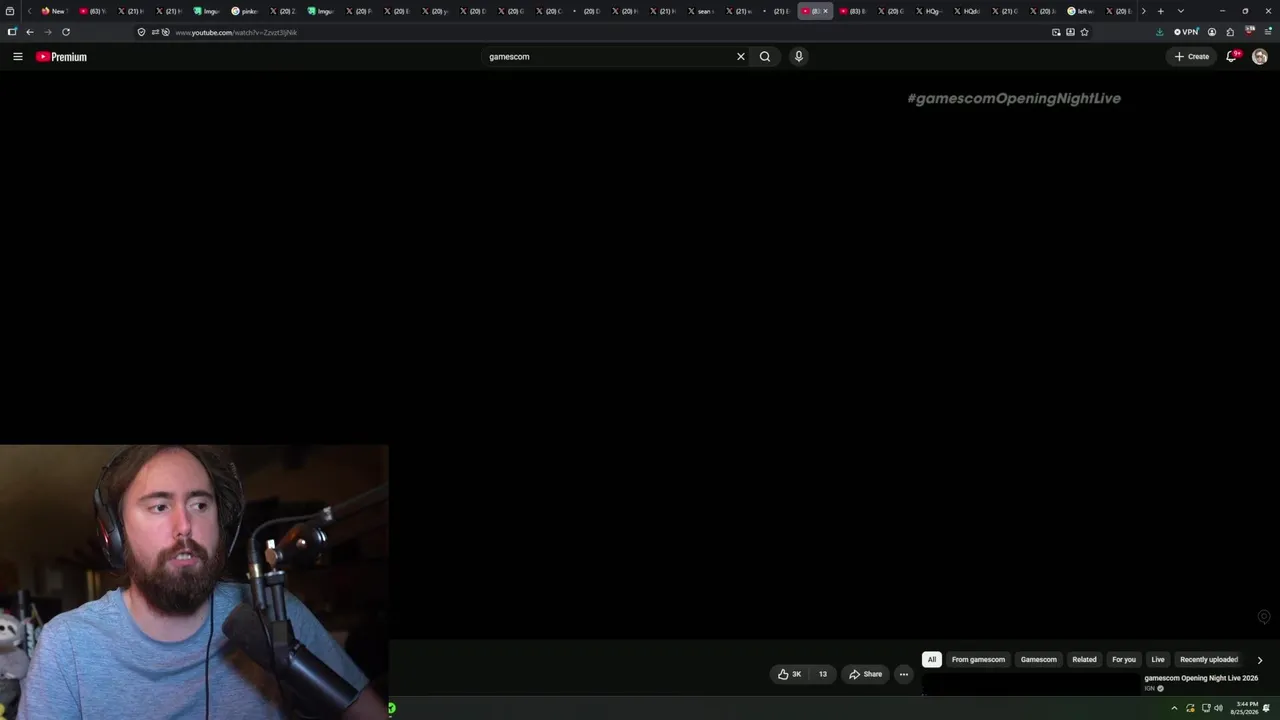Open the Create upload menu
The image size is (1280, 720).
[1192, 57]
